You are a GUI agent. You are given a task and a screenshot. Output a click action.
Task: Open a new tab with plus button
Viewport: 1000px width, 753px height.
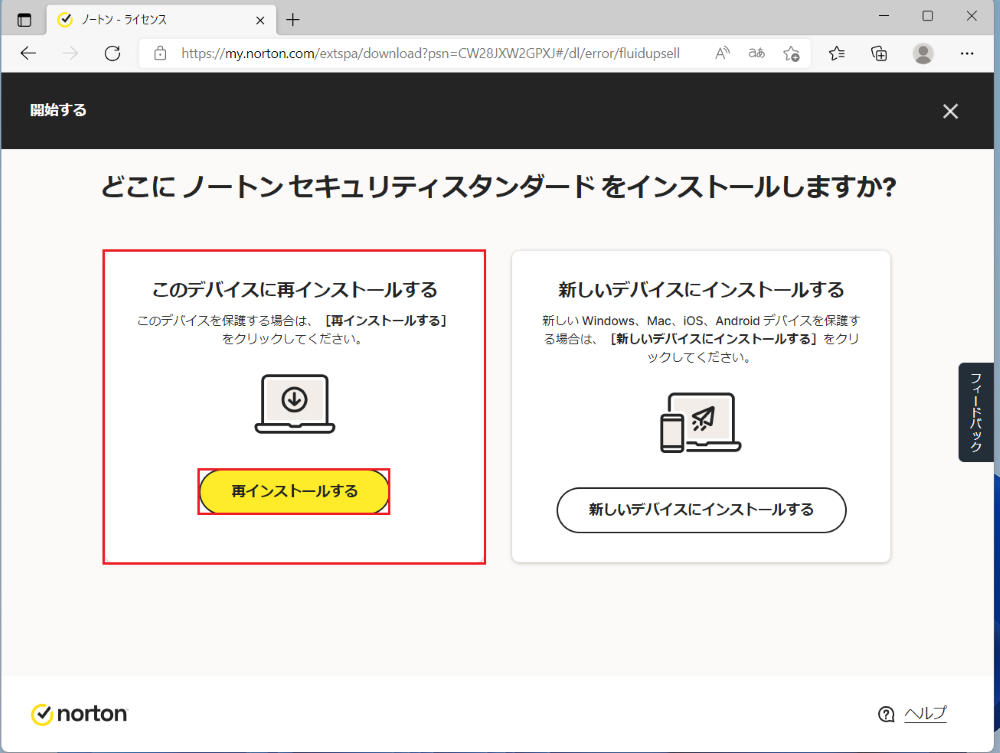[293, 20]
